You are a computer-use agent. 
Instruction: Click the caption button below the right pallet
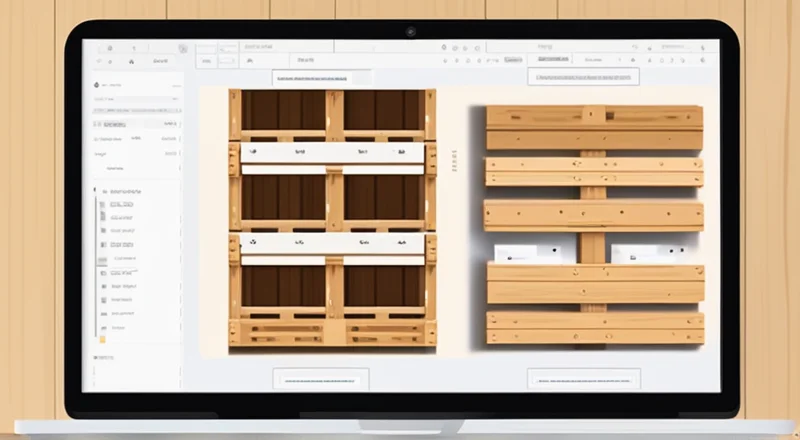583,380
